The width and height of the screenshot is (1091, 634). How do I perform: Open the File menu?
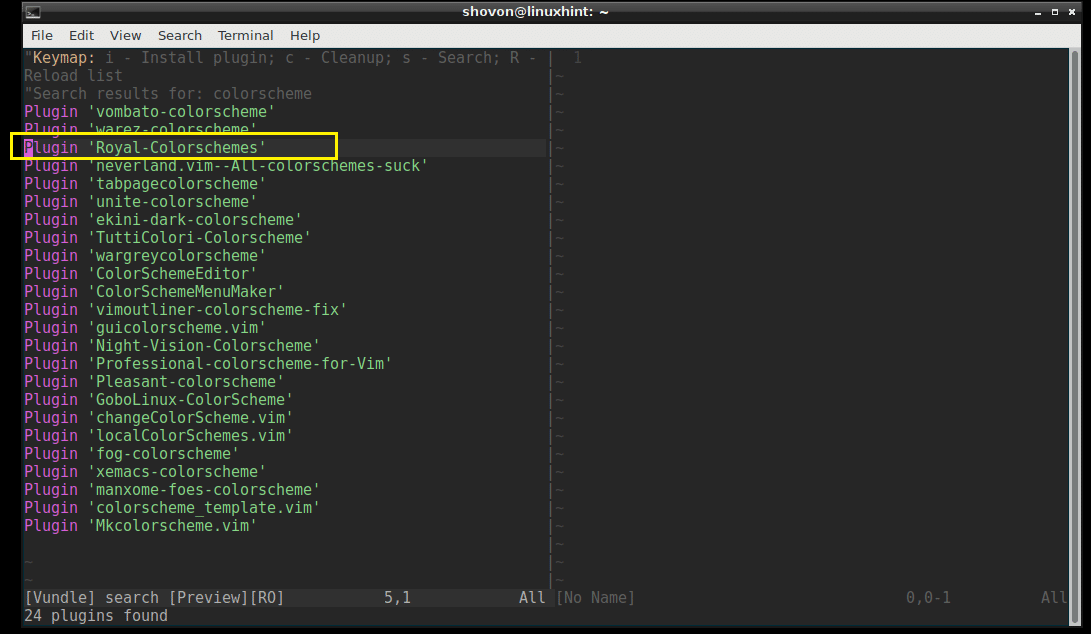click(41, 35)
